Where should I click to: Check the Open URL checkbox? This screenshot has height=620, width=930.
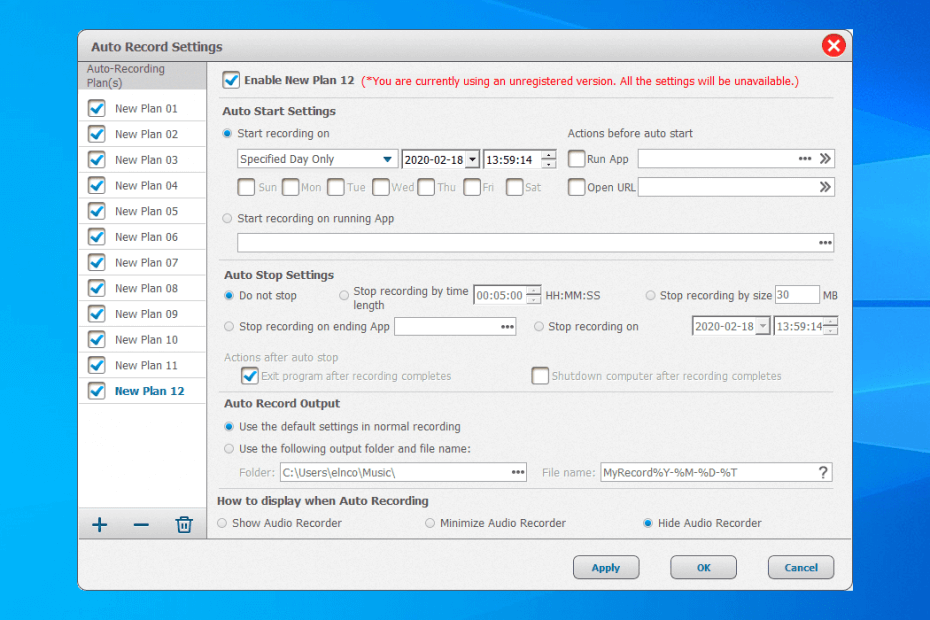click(576, 187)
